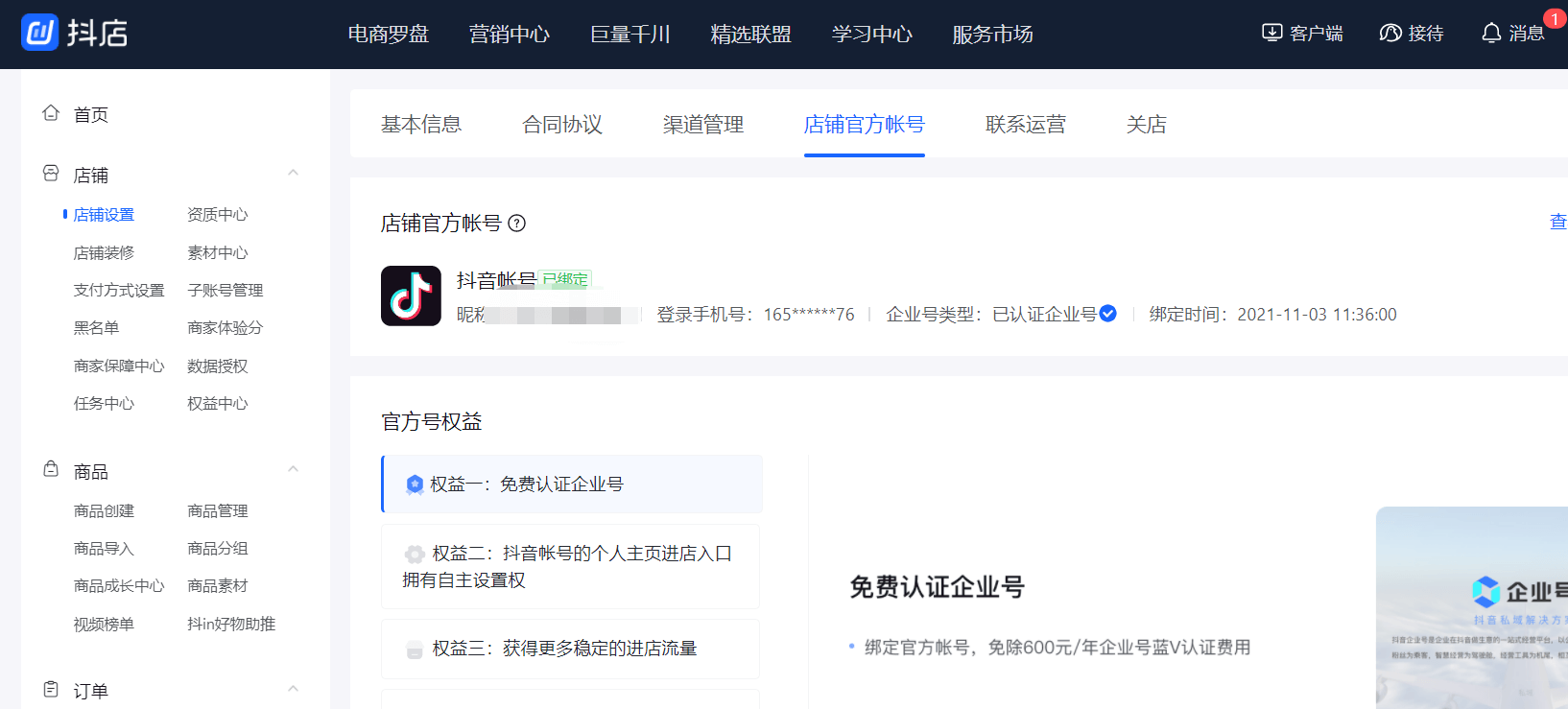This screenshot has width=1568, height=709.
Task: Open 学习中心 in top navigation
Action: (872, 34)
